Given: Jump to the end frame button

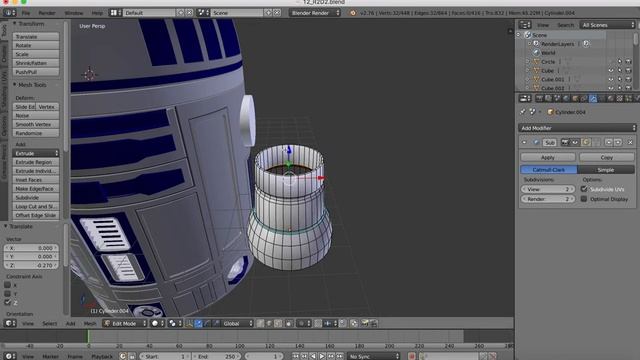Looking at the screenshot, I should [x=340, y=356].
